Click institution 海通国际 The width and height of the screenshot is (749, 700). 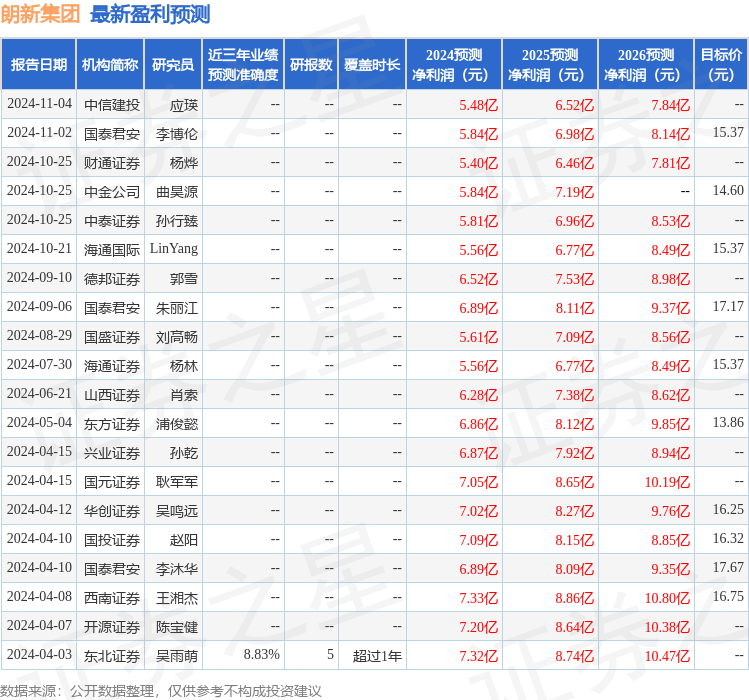point(112,250)
